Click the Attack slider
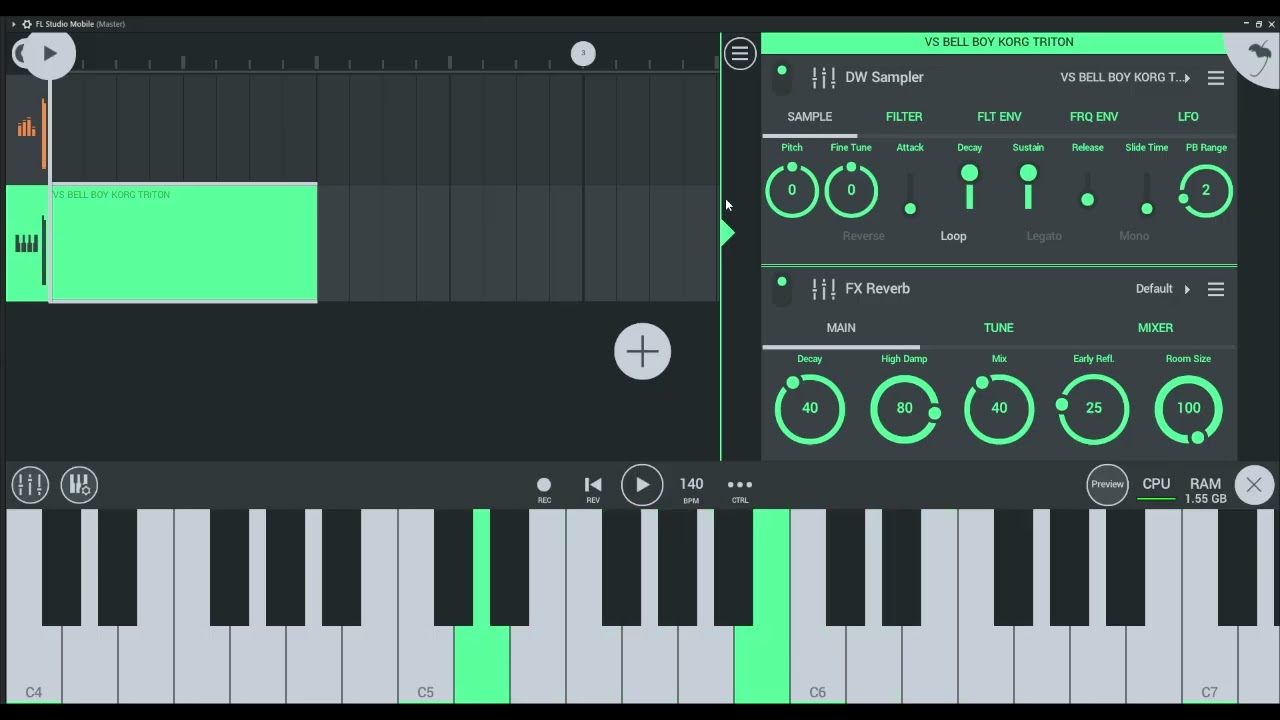 (910, 192)
